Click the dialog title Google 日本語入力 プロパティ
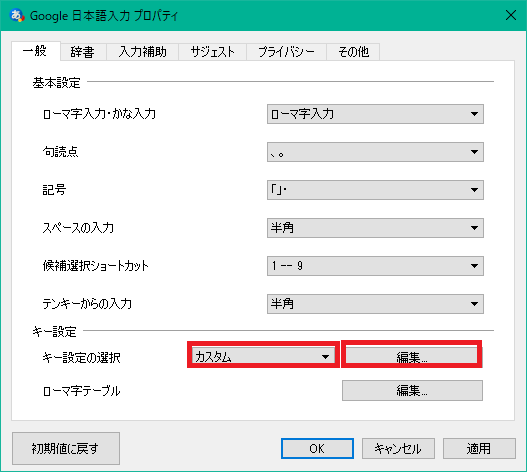527x472 pixels. pos(104,16)
